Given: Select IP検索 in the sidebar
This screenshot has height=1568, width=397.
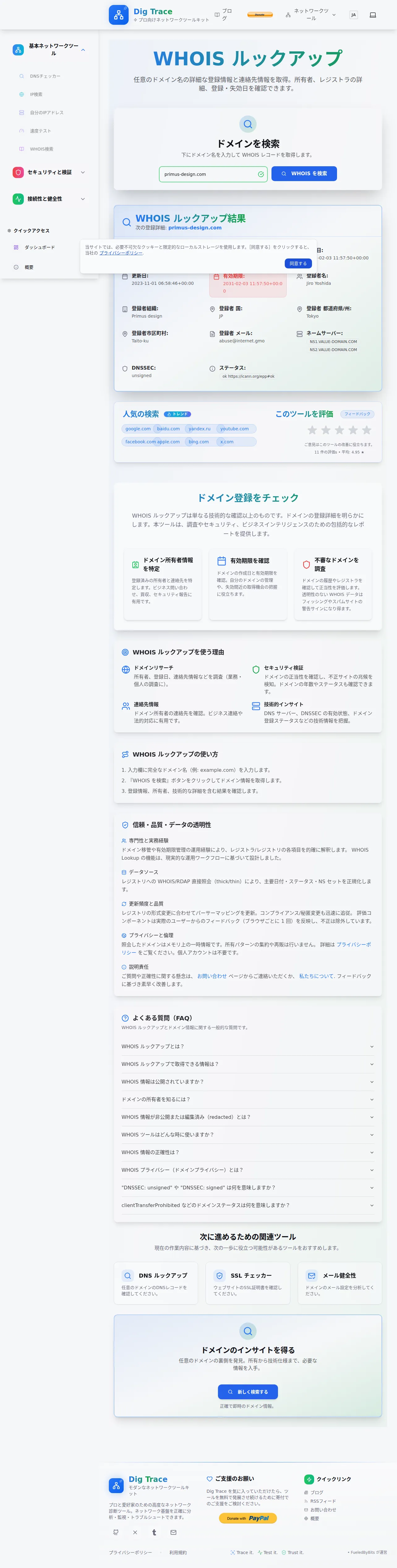Looking at the screenshot, I should pos(36,94).
